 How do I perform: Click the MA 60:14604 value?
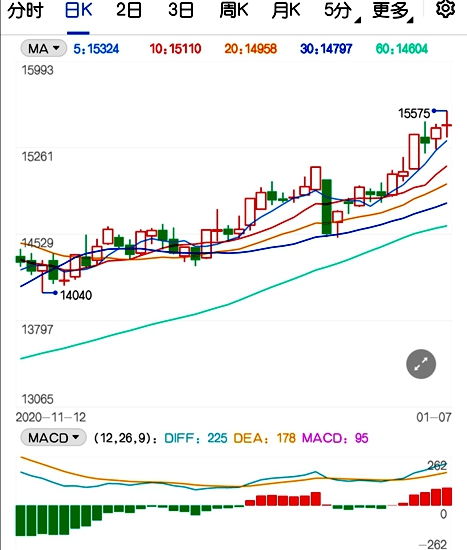[x=402, y=49]
